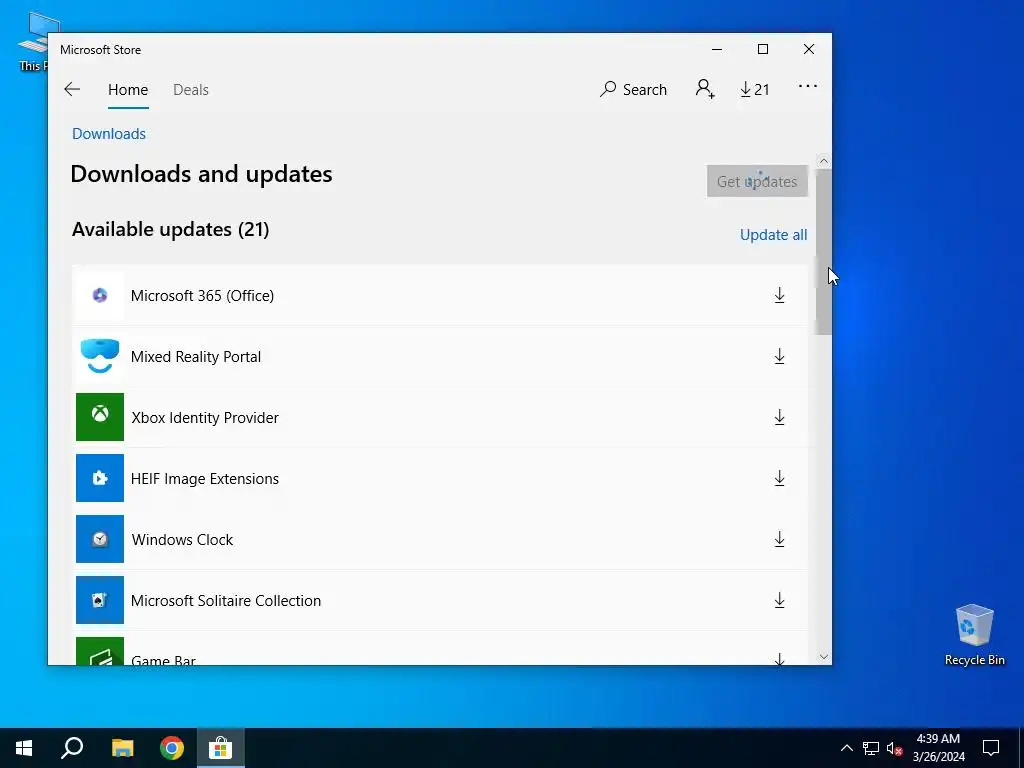
Task: Open File Explorer from the taskbar
Action: coord(122,748)
